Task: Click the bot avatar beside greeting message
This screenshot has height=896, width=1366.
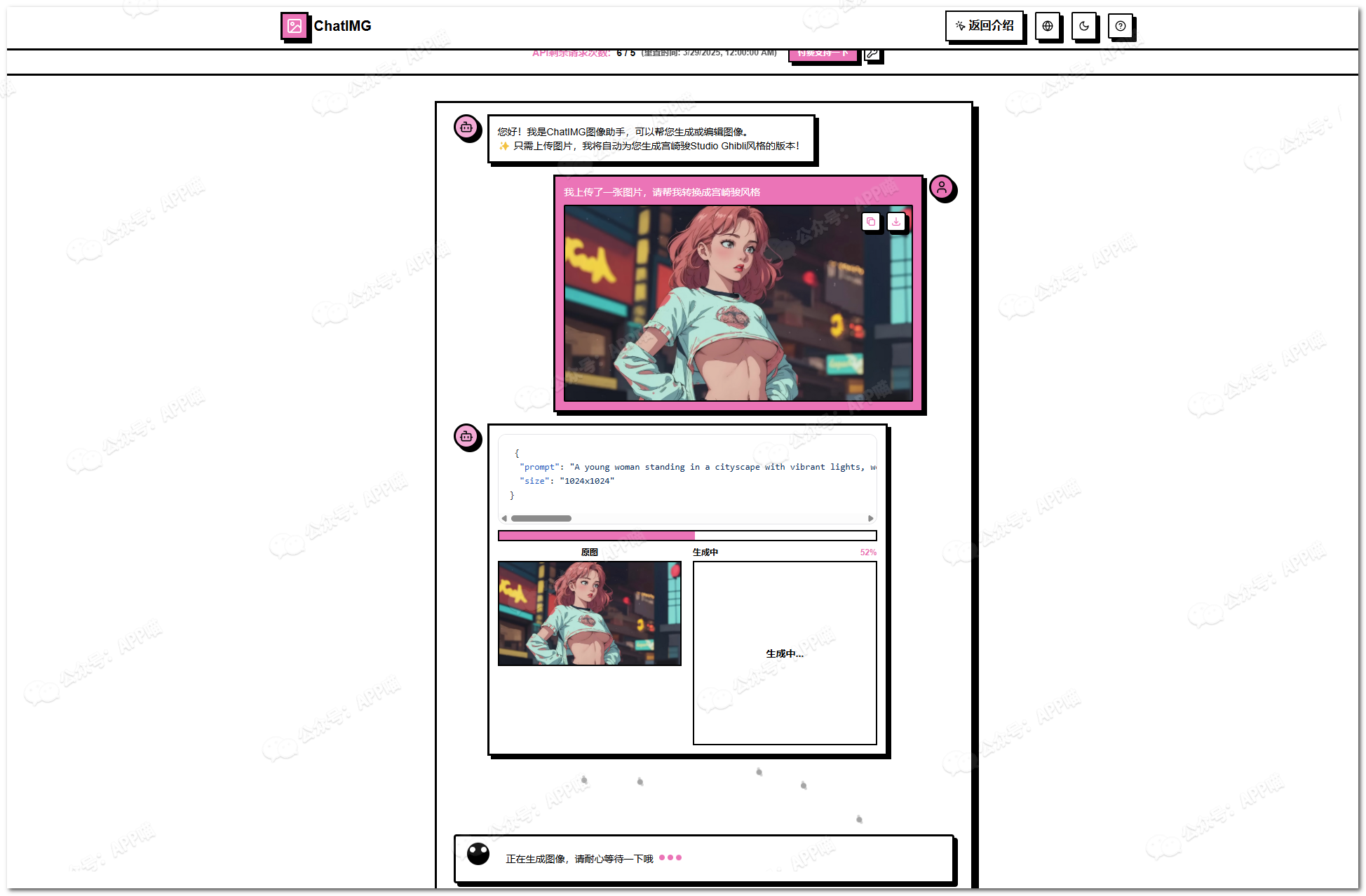Action: pos(466,127)
